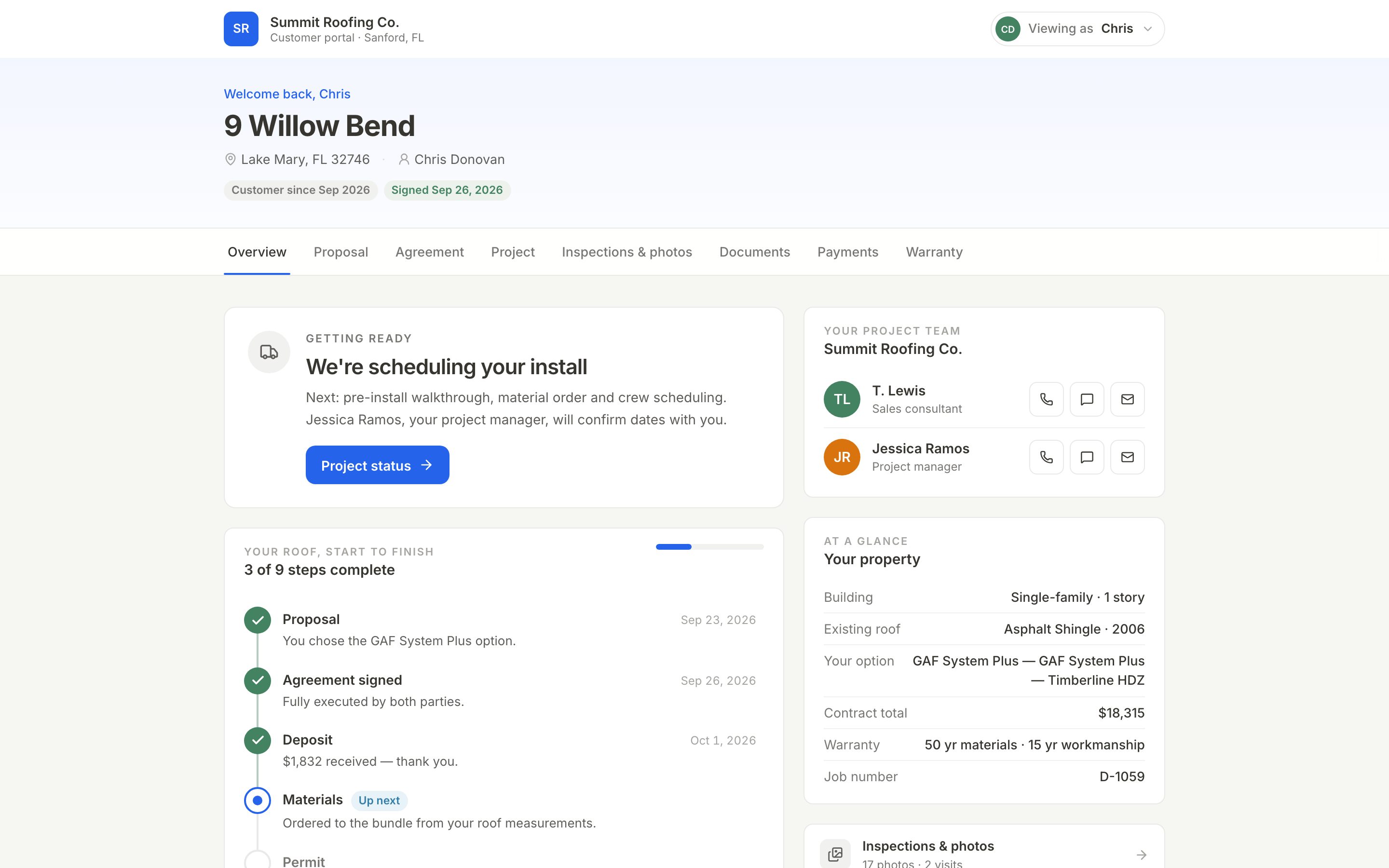Click the Contract total value $18,315
This screenshot has height=868, width=1389.
tap(1121, 713)
